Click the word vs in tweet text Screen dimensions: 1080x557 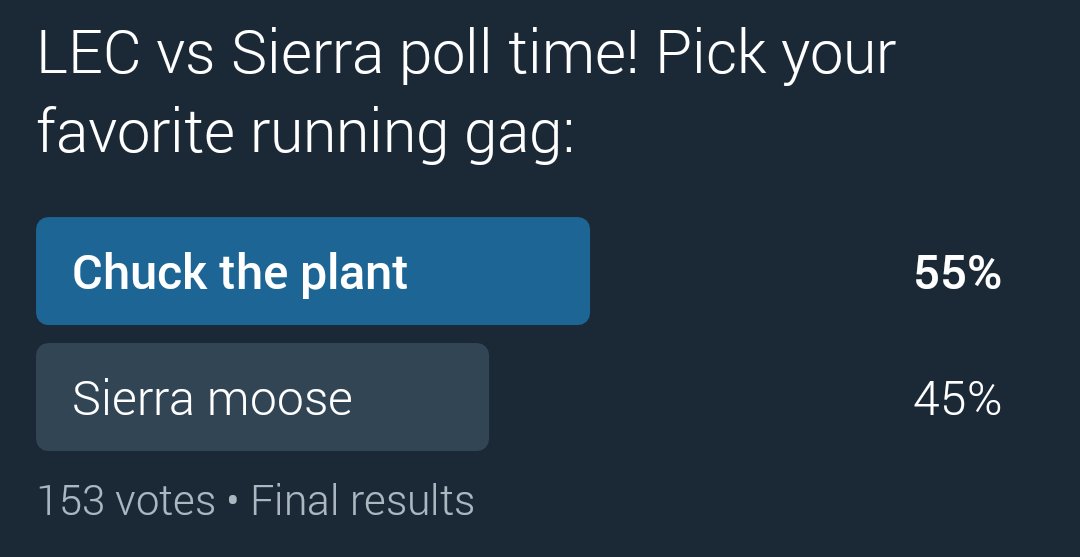(186, 59)
